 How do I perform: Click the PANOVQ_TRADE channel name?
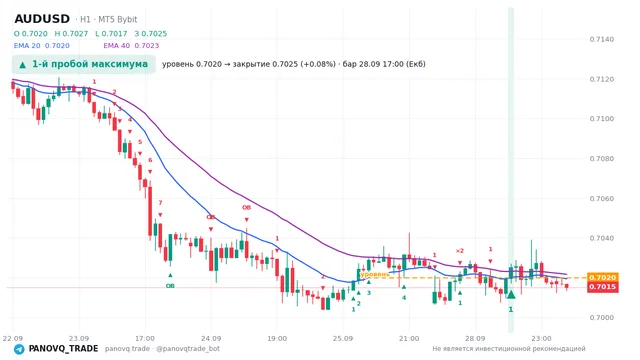click(x=63, y=349)
